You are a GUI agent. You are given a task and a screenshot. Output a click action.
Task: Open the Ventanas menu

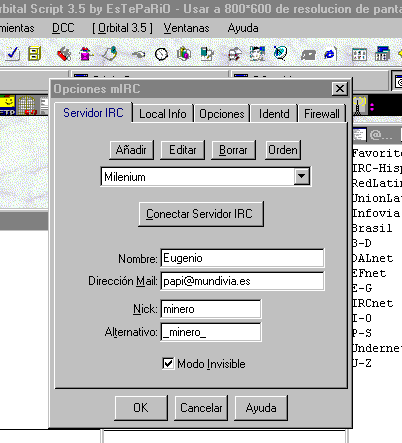click(186, 28)
